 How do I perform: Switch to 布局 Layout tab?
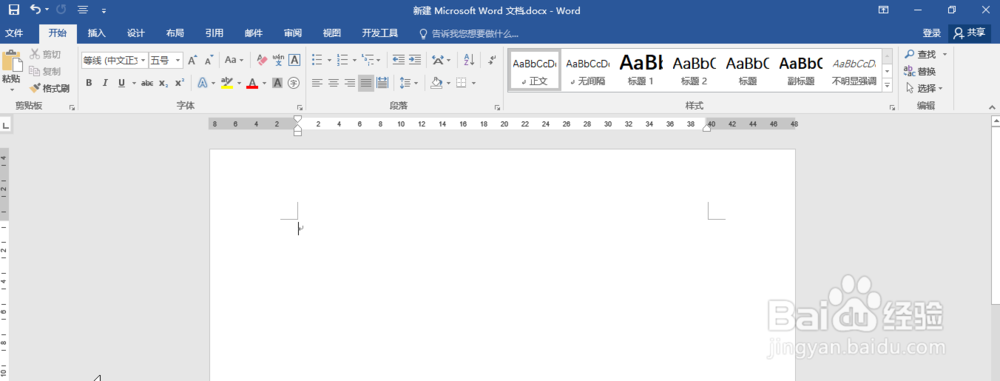point(175,33)
